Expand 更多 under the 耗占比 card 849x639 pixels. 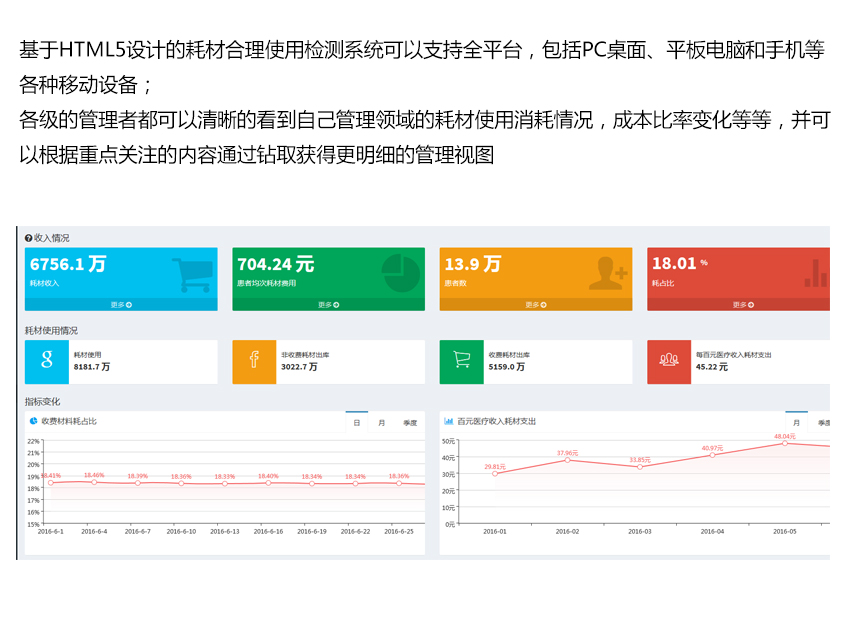coord(740,304)
